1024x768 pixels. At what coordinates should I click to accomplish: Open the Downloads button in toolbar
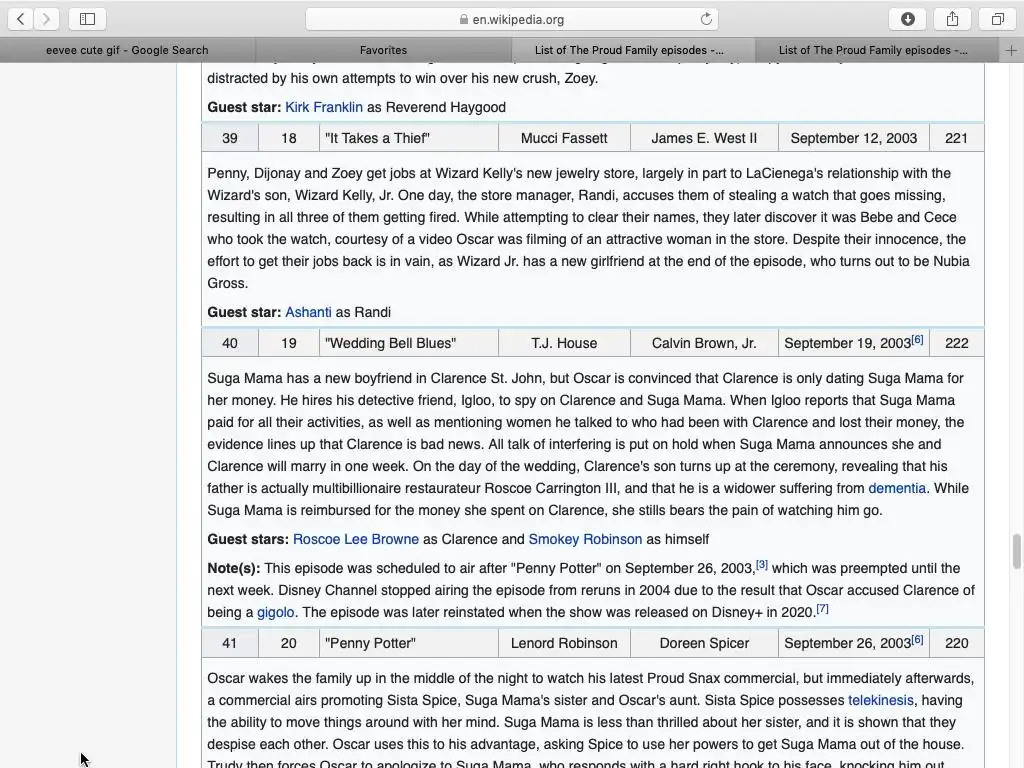pyautogui.click(x=908, y=19)
